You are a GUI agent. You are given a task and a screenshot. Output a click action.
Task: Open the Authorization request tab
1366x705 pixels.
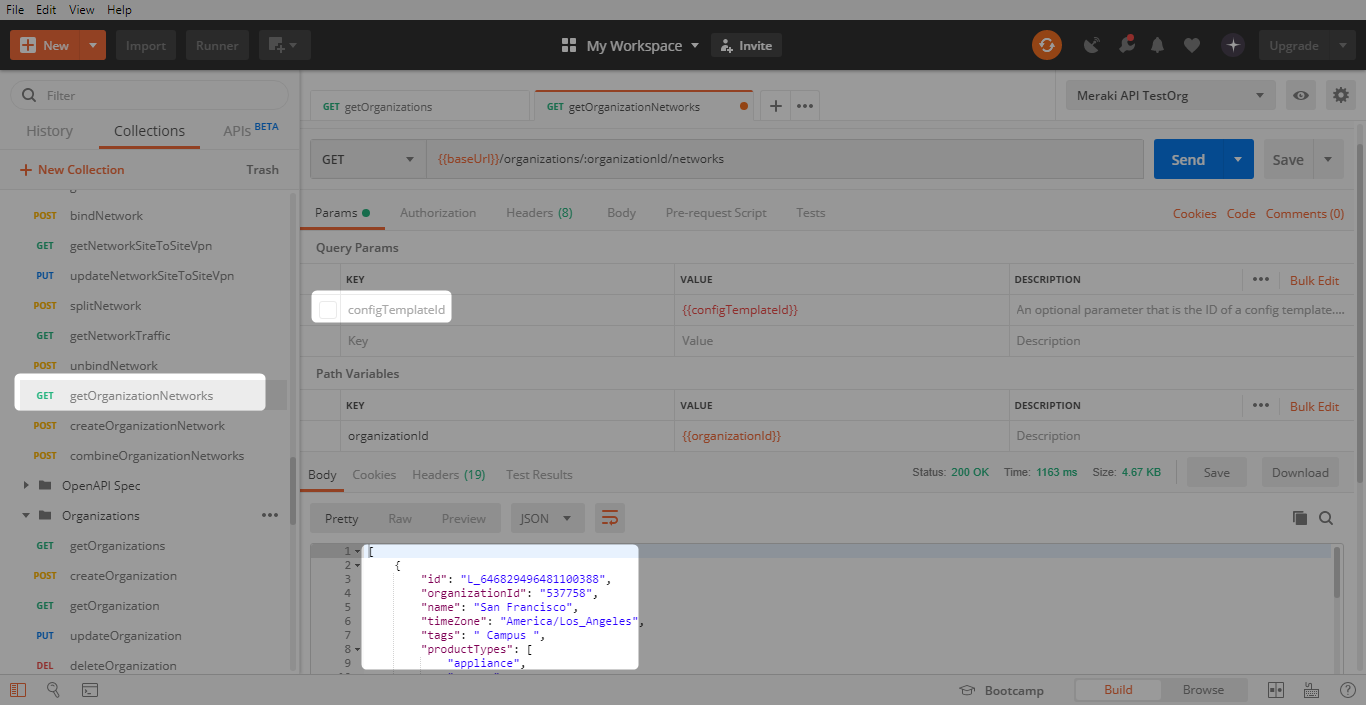pyautogui.click(x=438, y=212)
